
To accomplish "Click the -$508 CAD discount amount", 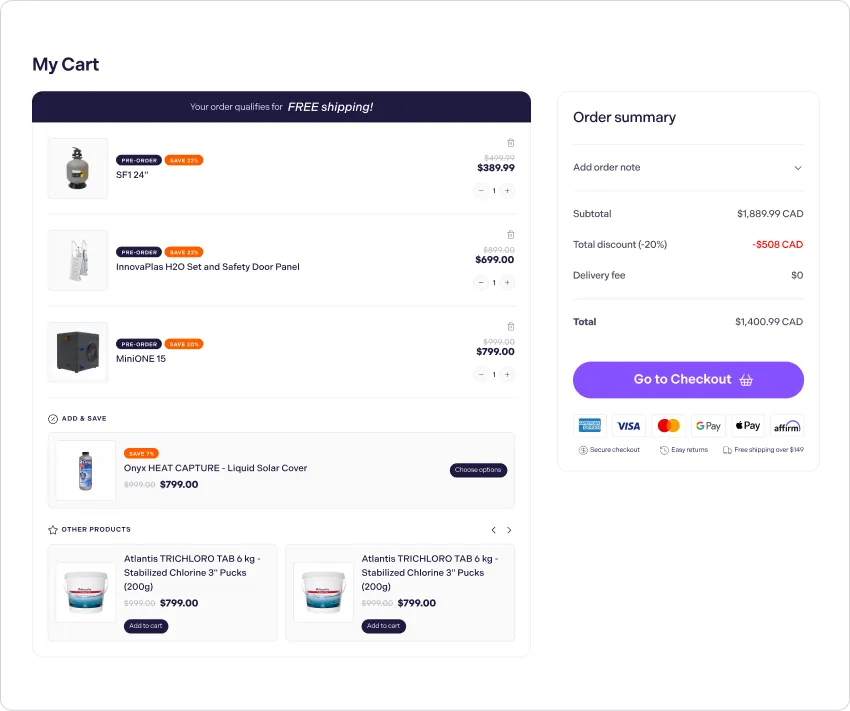I will pyautogui.click(x=777, y=244).
